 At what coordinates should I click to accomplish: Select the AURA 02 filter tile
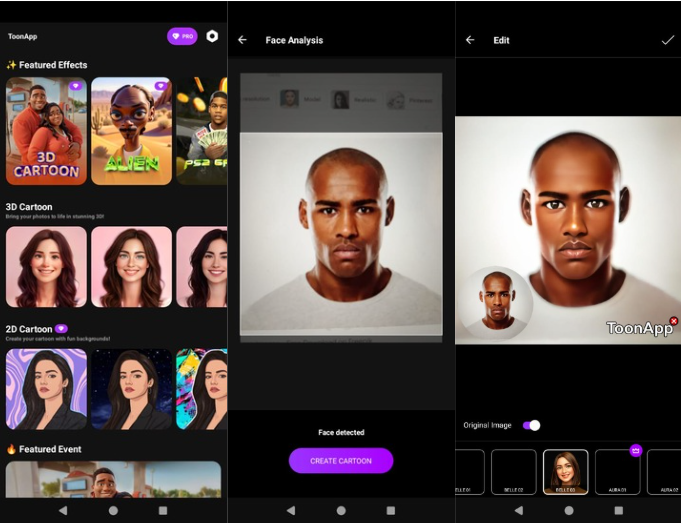664,472
